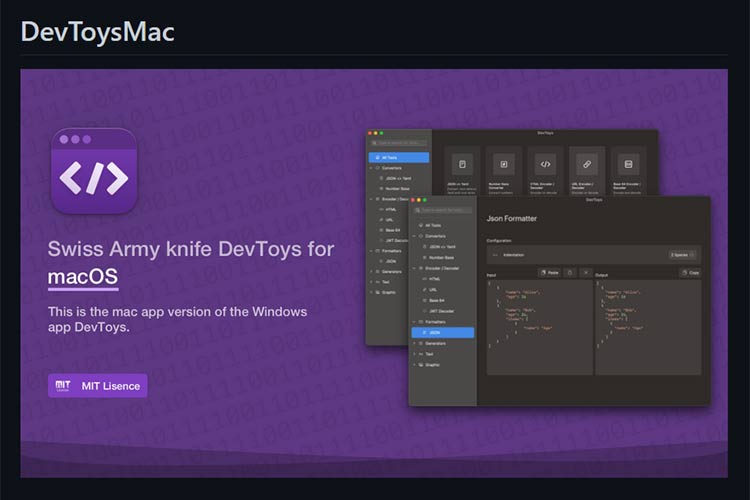Open the URL Encoder / Decoder card

(x=587, y=170)
